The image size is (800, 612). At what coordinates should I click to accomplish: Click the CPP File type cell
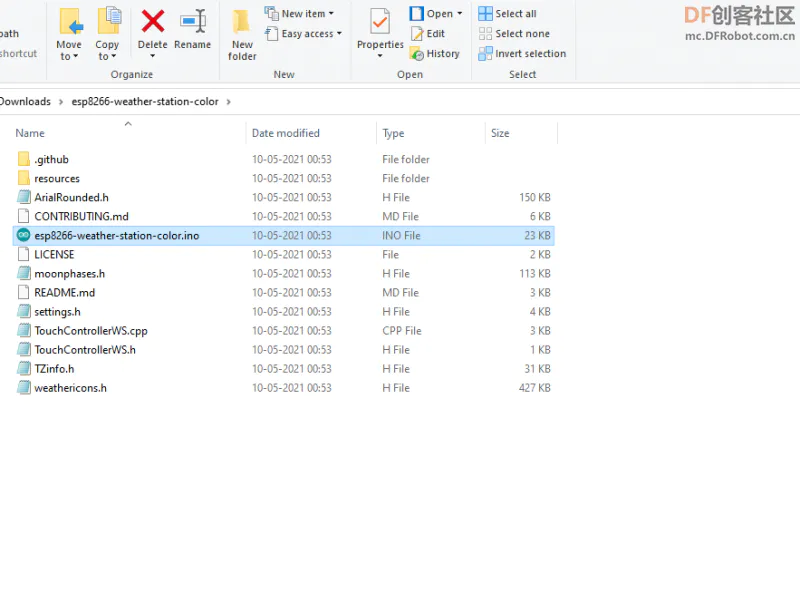(402, 330)
